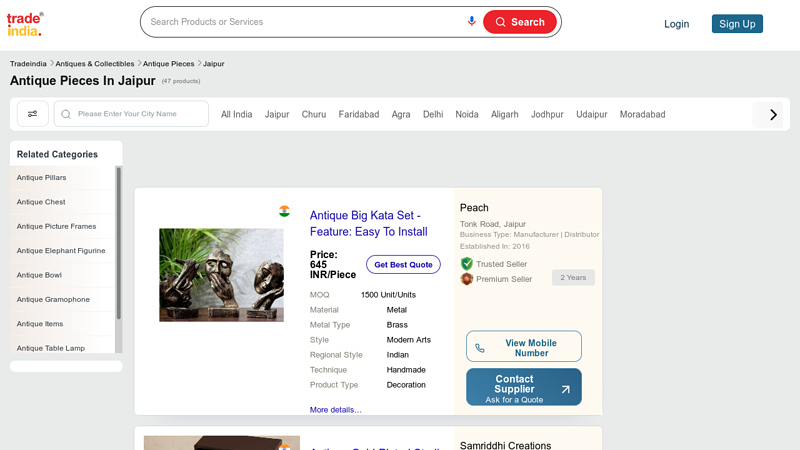Click the phone icon in View Mobile Number

pos(480,348)
